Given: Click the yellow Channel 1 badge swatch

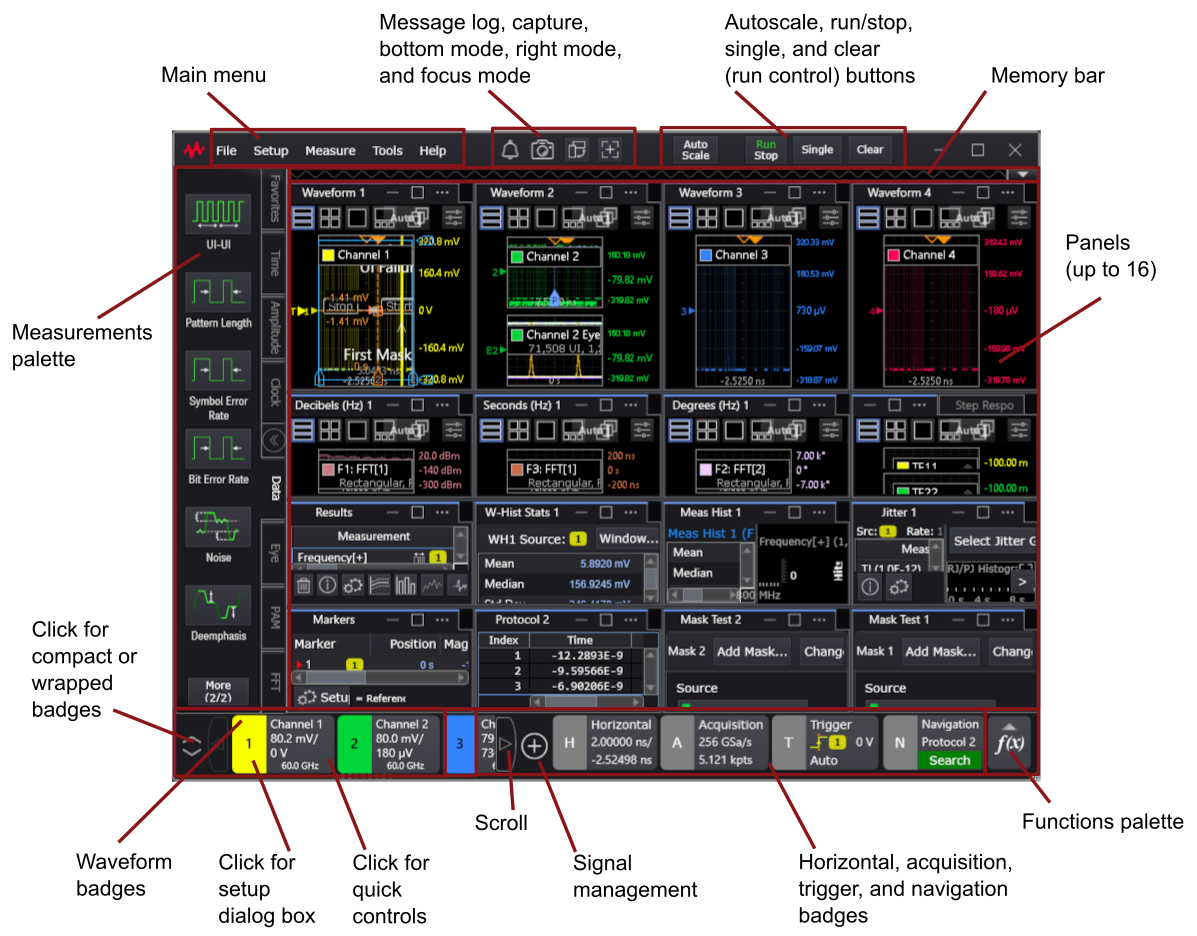Looking at the screenshot, I should coord(248,744).
